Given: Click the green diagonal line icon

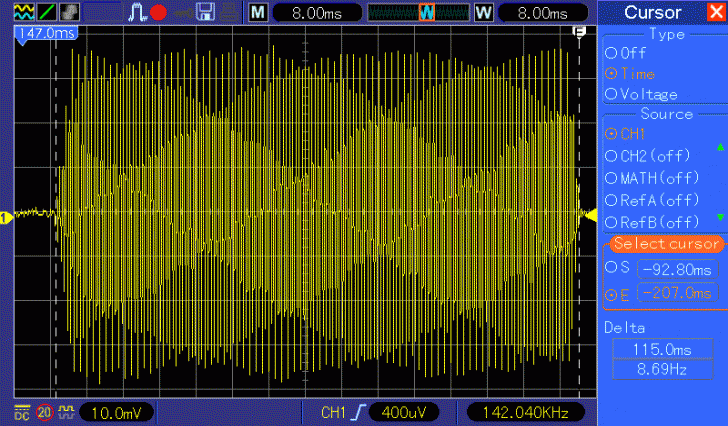Looking at the screenshot, I should [x=46, y=12].
